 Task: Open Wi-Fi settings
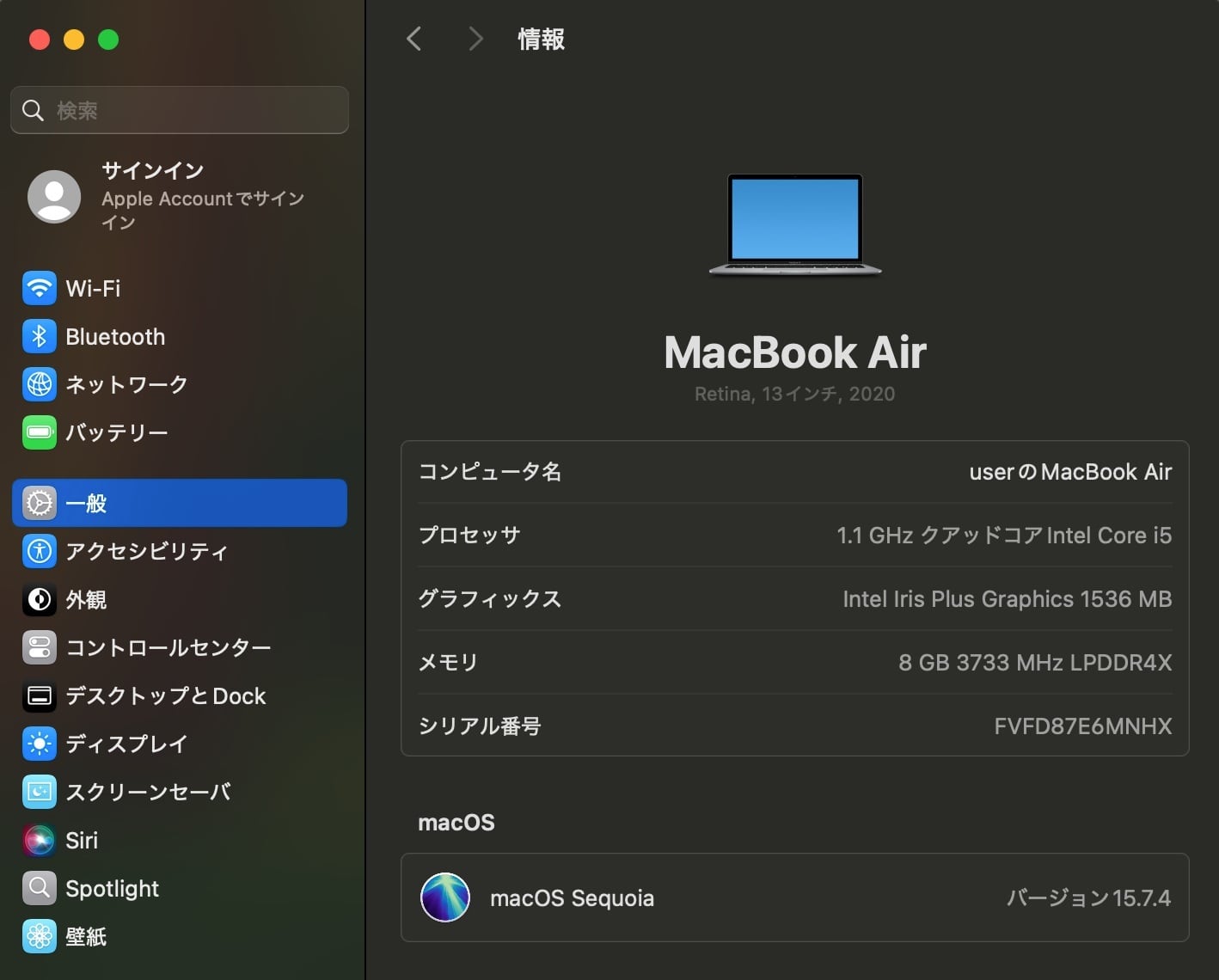coord(180,288)
